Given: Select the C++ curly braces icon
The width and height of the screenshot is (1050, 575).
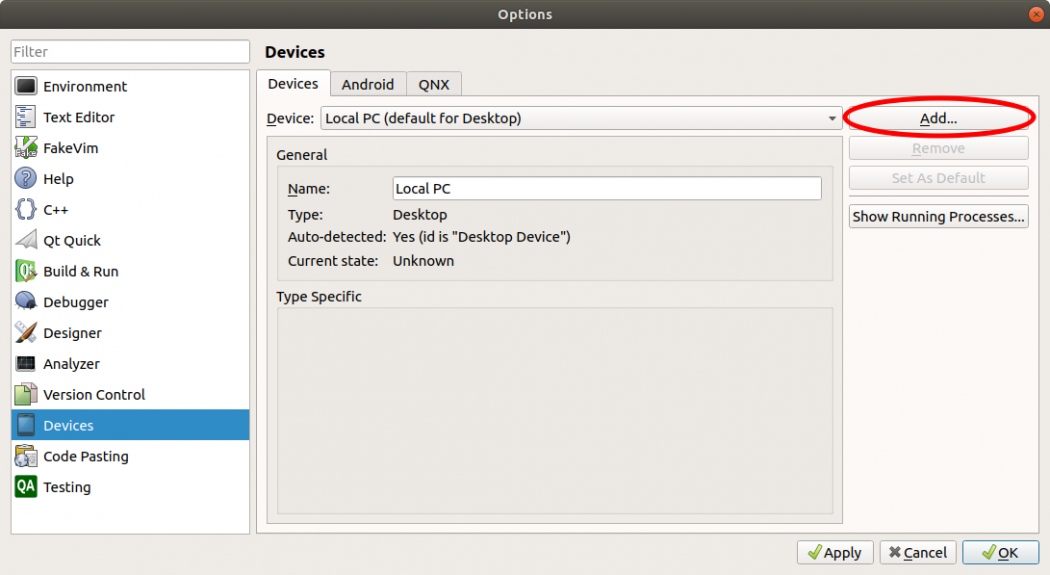Looking at the screenshot, I should point(26,210).
